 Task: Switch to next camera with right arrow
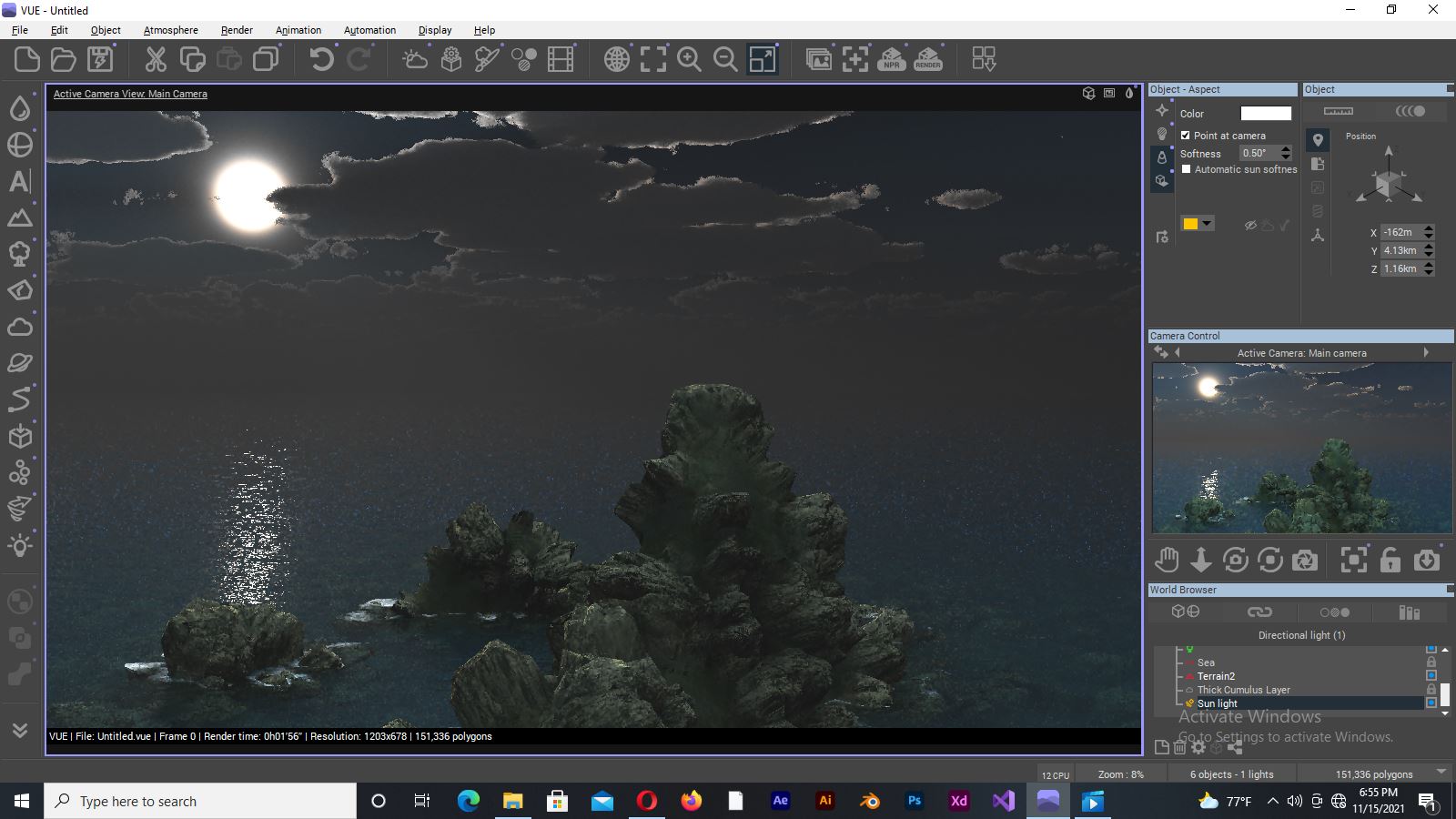(1426, 353)
